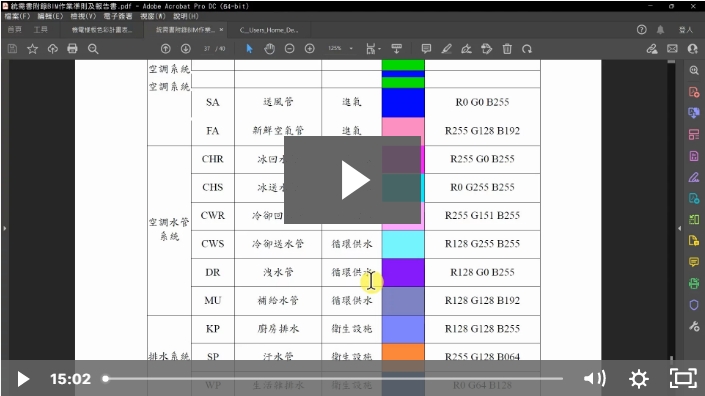Enter fullscreen video mode
Screen dimensions: 705x396
(x=683, y=378)
